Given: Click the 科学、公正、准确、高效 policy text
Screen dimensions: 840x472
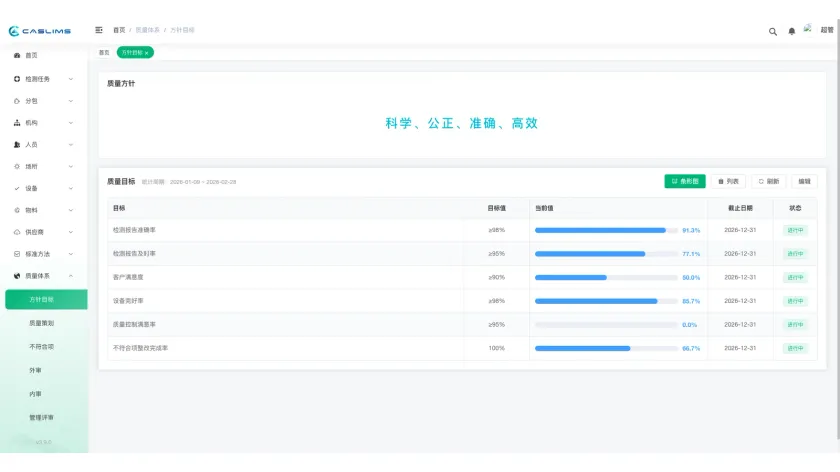Looking at the screenshot, I should [461, 123].
